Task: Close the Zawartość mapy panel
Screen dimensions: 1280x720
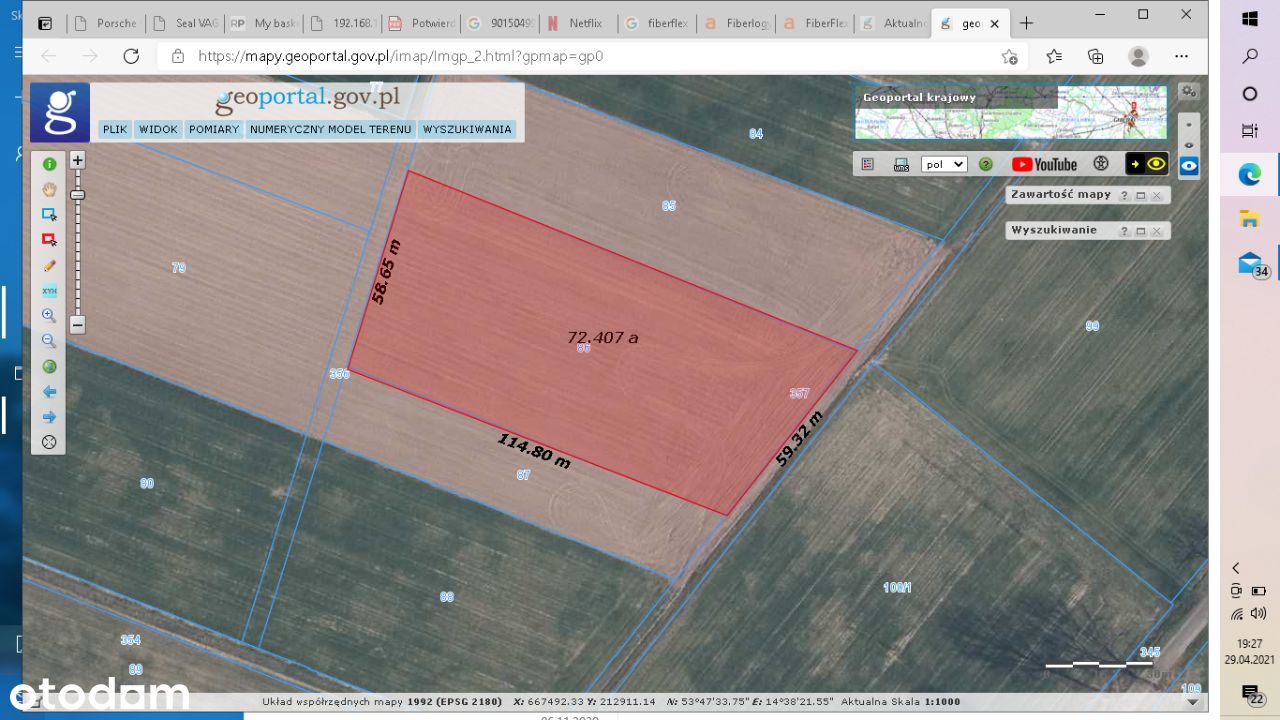Action: click(1156, 196)
